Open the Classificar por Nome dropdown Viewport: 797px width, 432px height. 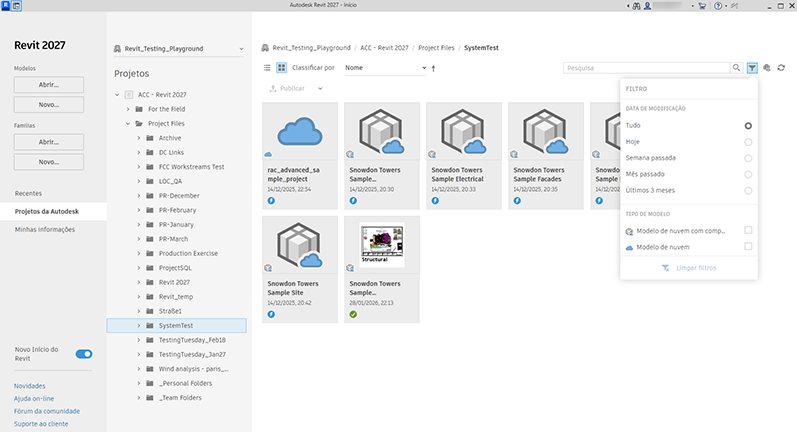click(x=385, y=68)
